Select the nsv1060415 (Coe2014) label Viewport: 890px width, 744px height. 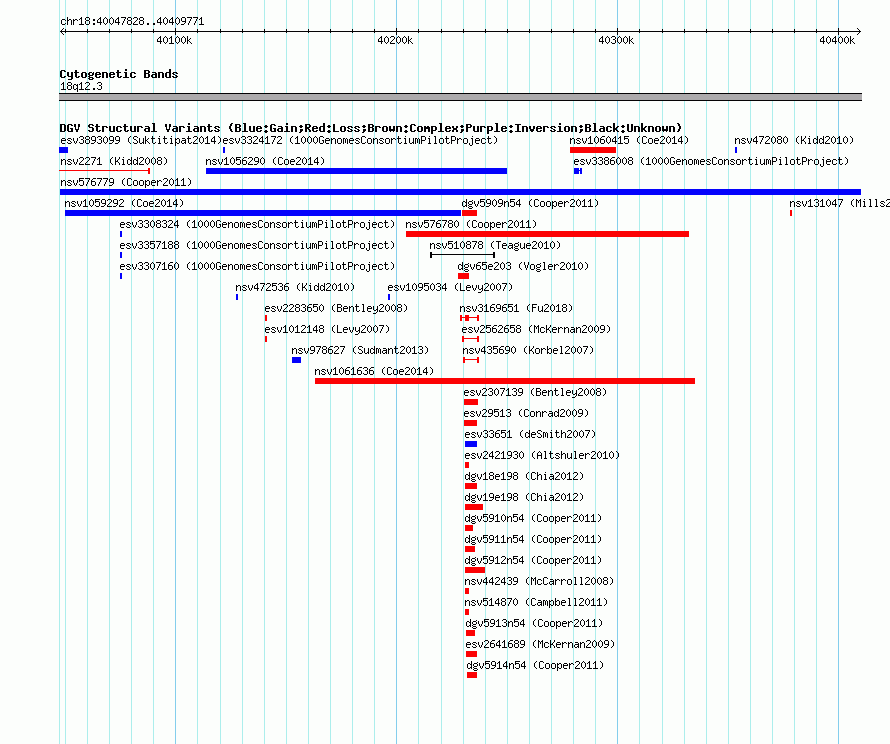[x=629, y=140]
